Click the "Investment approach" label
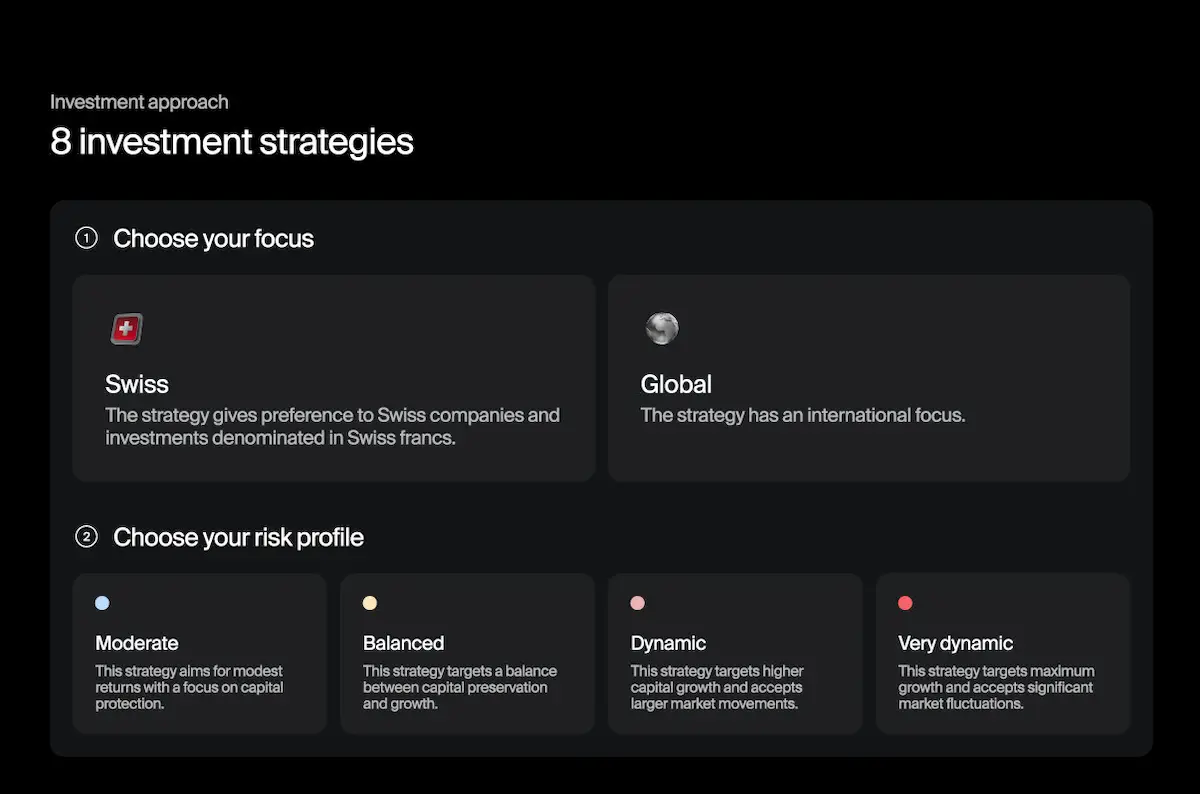This screenshot has height=794, width=1200. pyautogui.click(x=139, y=102)
